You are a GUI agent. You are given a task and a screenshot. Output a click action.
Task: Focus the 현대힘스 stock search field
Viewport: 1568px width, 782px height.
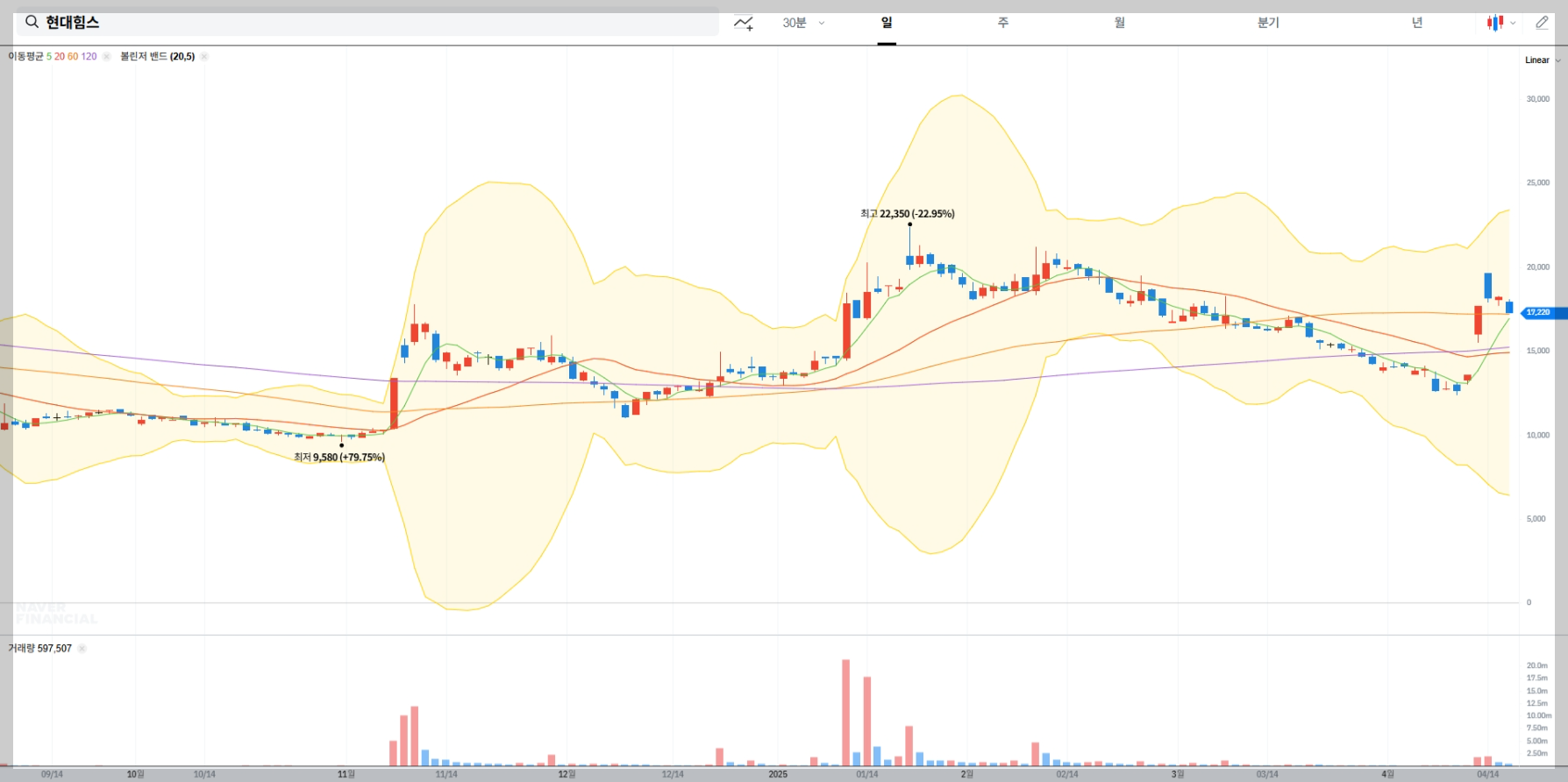(x=367, y=22)
